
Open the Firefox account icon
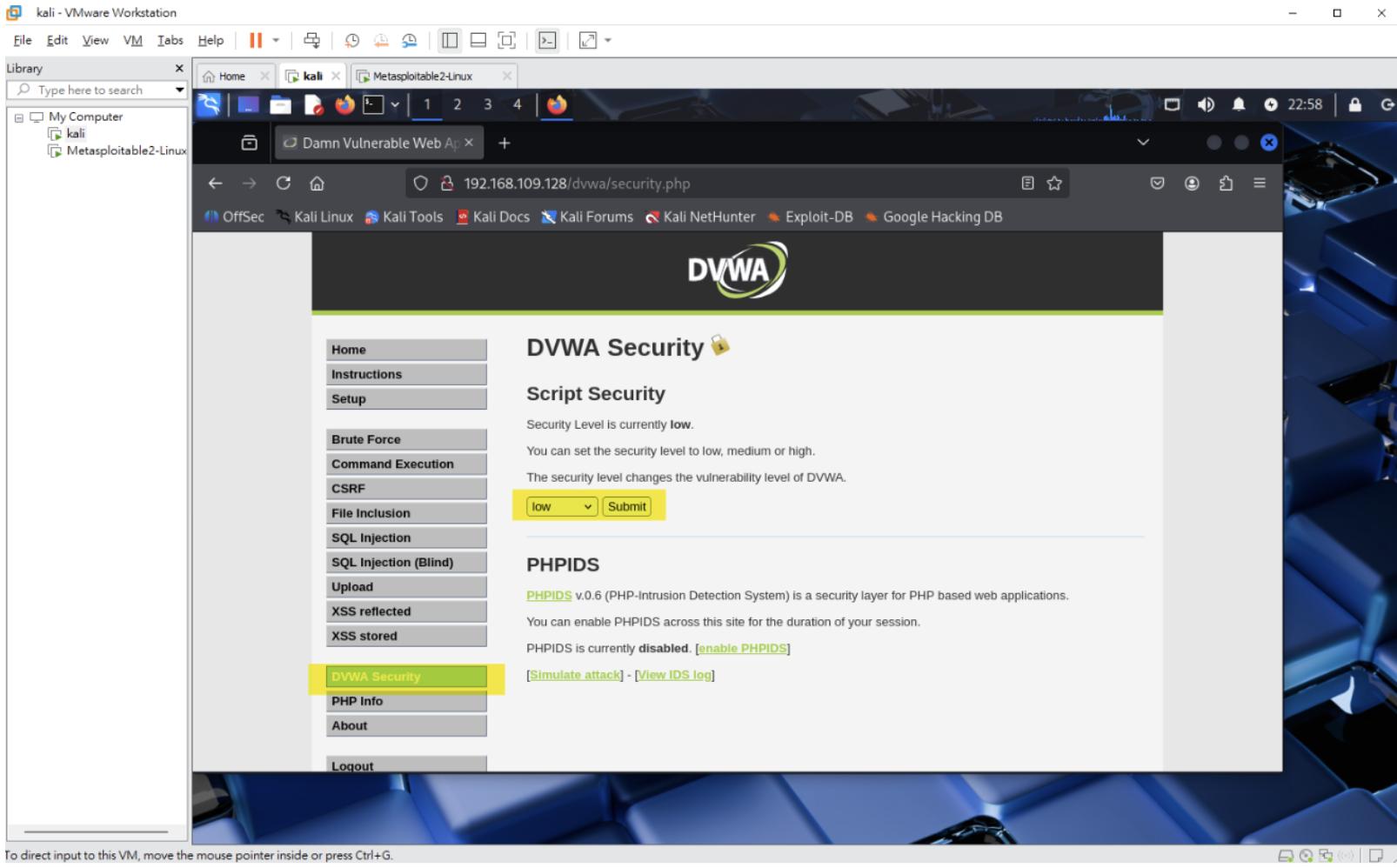point(1192,184)
